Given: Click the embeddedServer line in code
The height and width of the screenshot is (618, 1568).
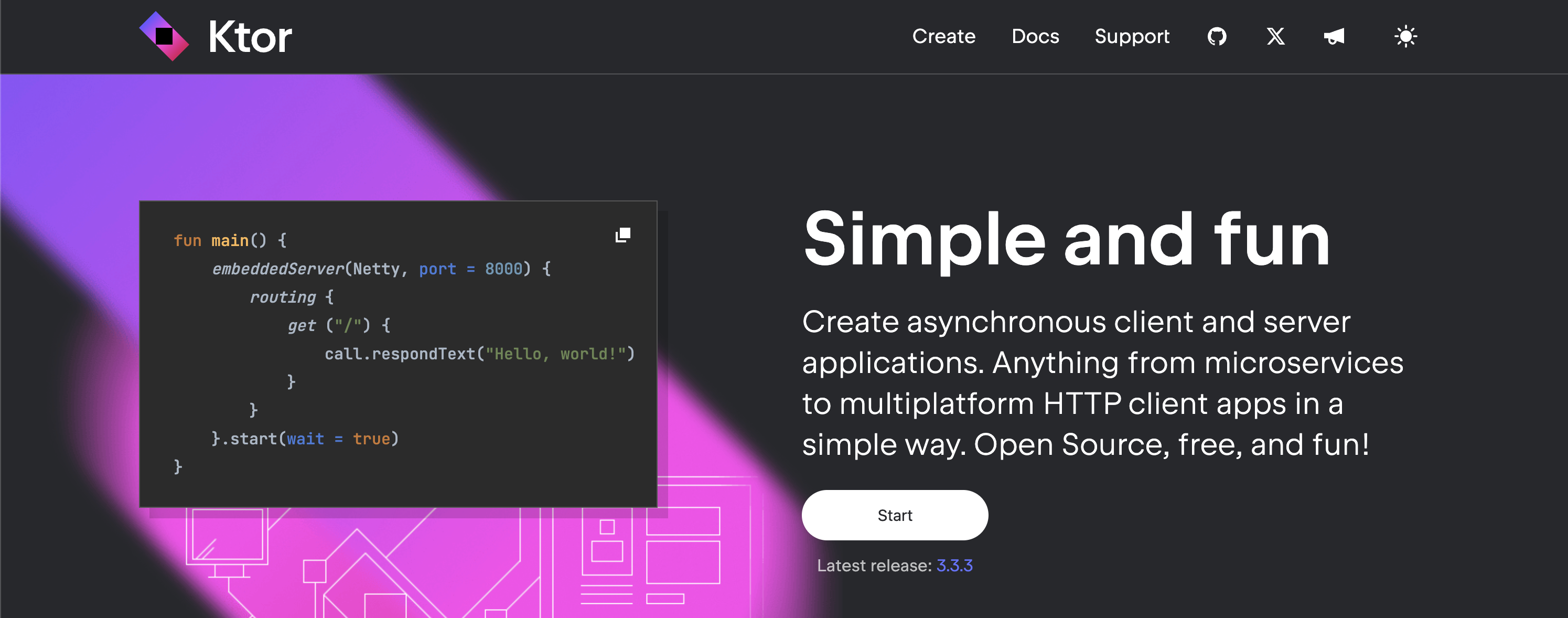Looking at the screenshot, I should coord(381,269).
